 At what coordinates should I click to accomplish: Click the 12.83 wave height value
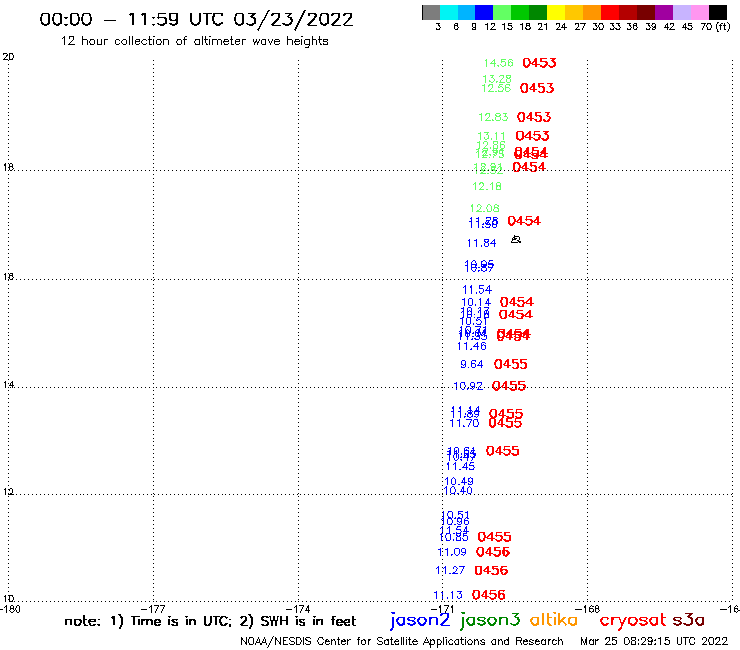[x=493, y=117]
